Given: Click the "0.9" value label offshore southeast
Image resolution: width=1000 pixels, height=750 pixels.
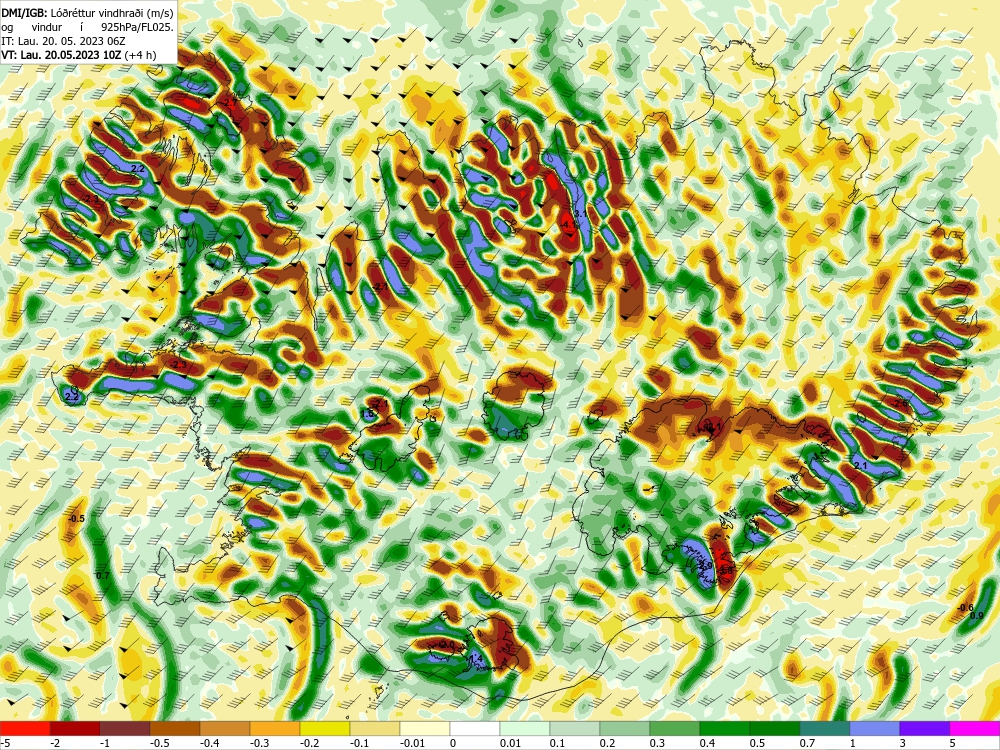Looking at the screenshot, I should [x=976, y=615].
